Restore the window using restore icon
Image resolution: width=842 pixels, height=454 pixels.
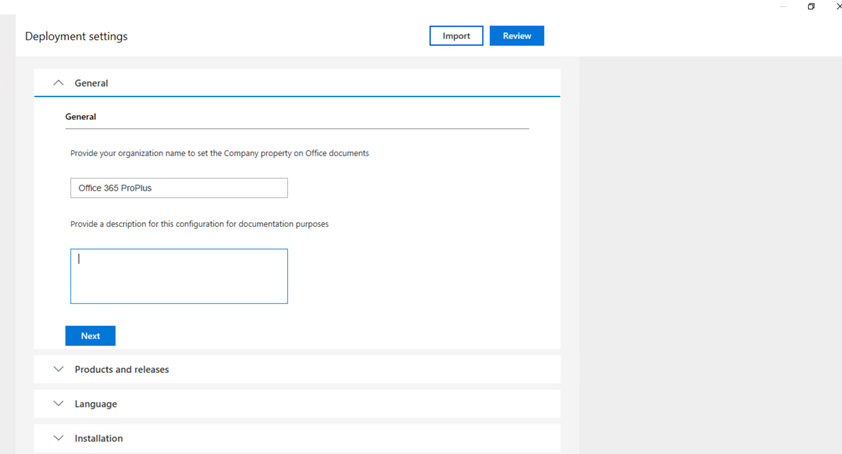pos(811,6)
